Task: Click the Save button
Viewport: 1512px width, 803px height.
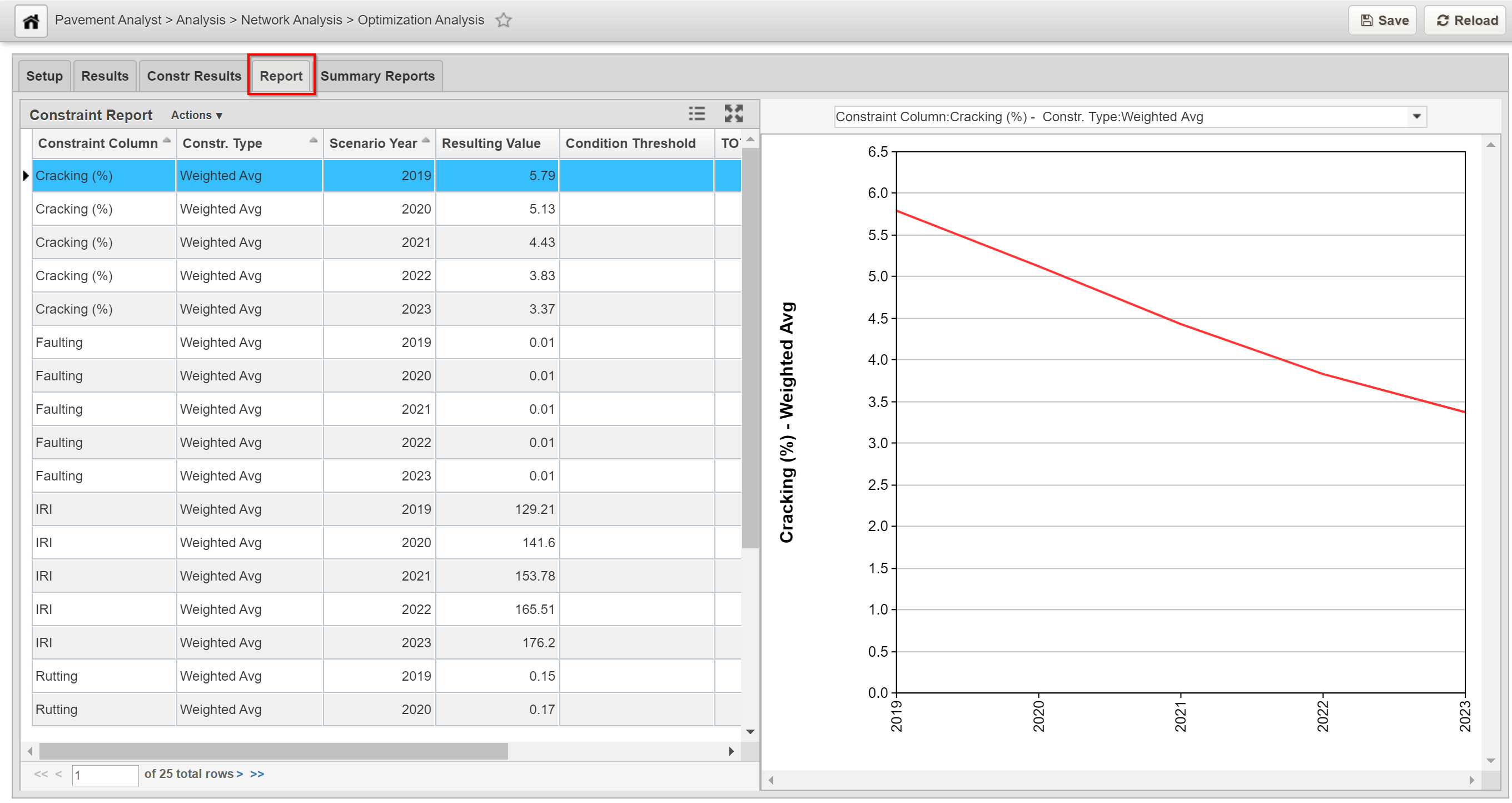Action: (1383, 21)
